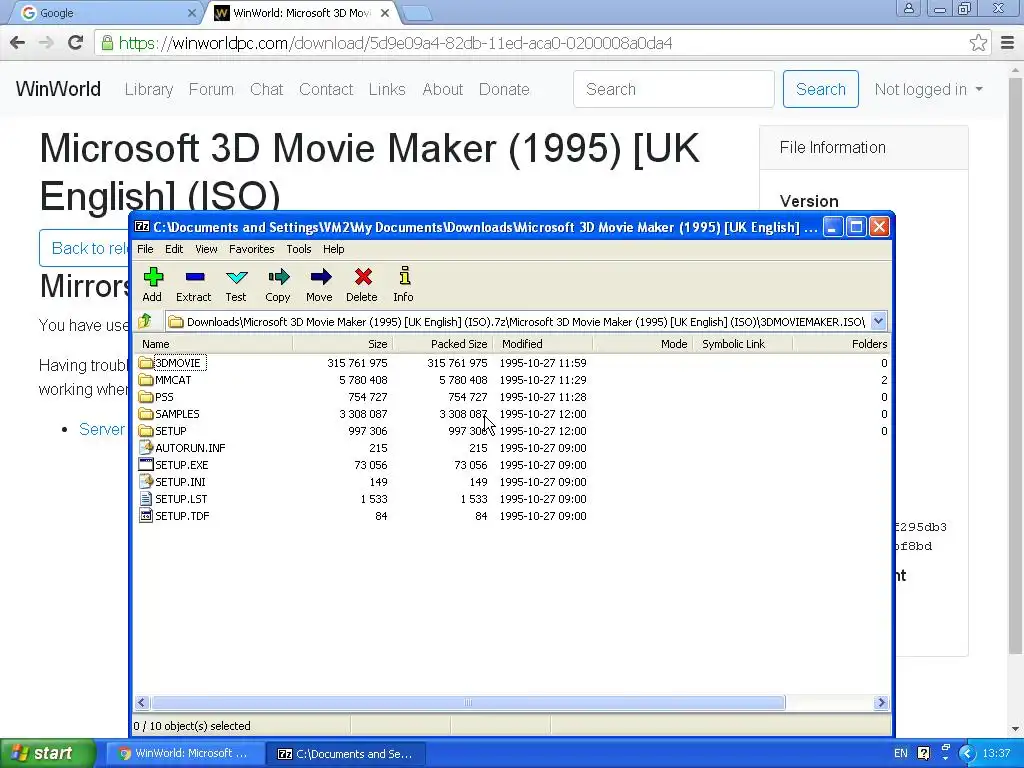Expand the Not logged in dropdown

pyautogui.click(x=928, y=89)
